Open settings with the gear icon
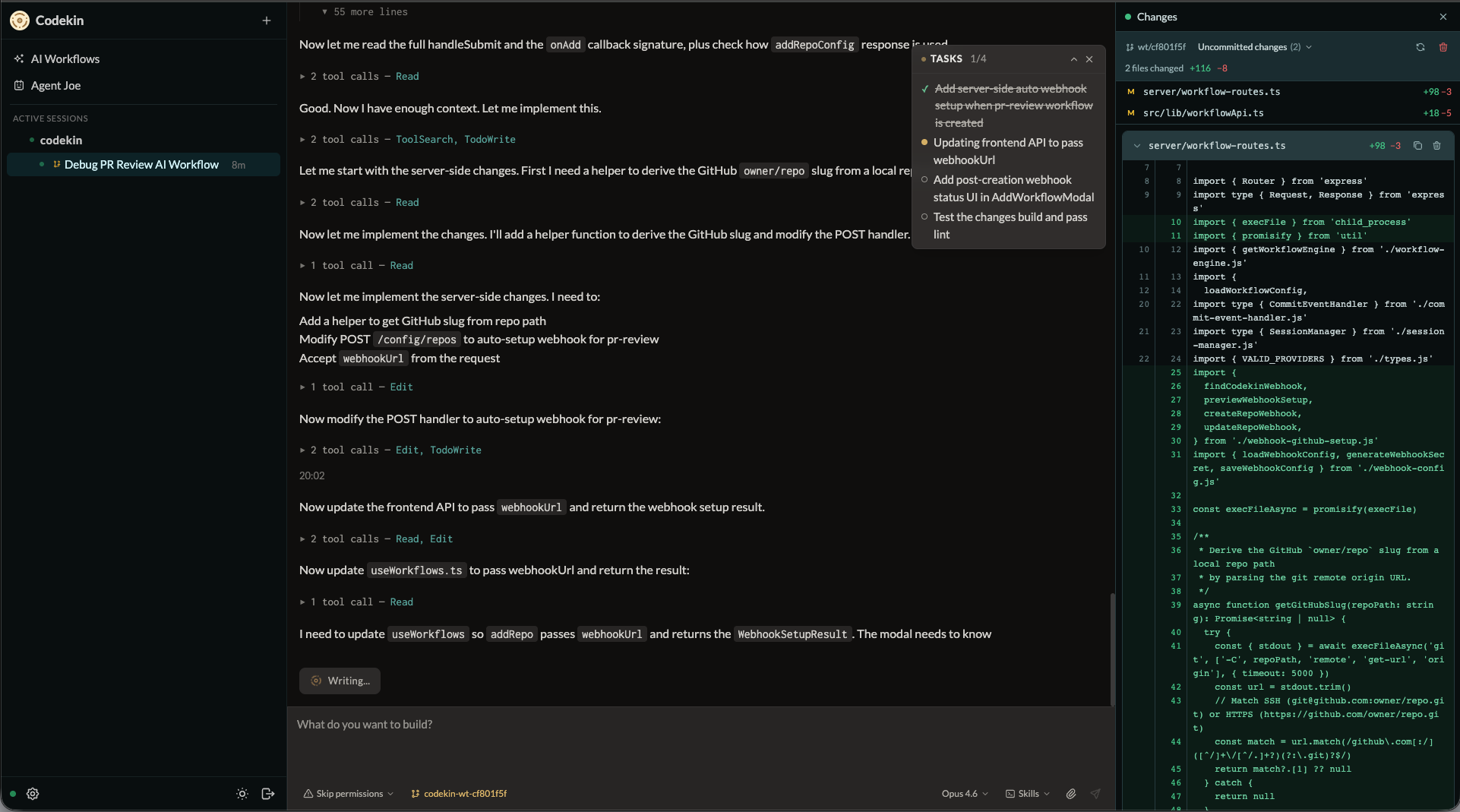The image size is (1460, 812). coord(33,794)
